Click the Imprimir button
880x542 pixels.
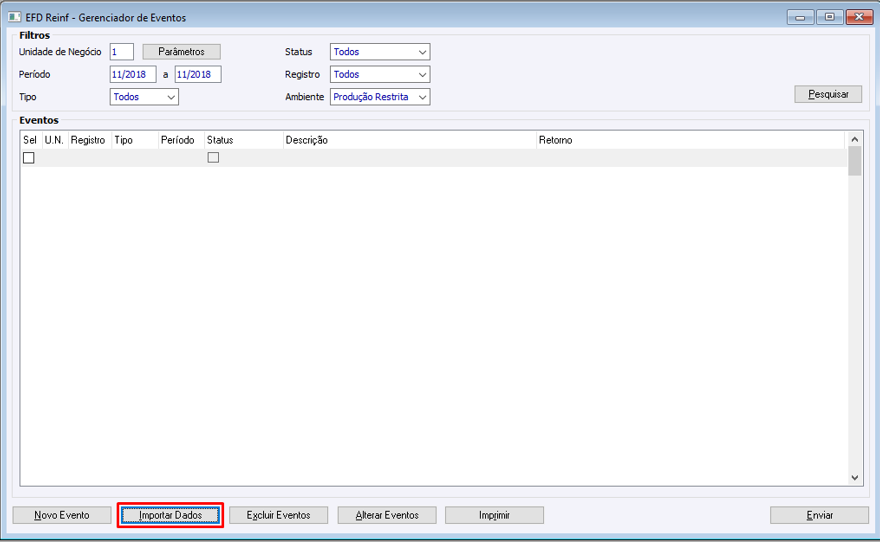494,515
